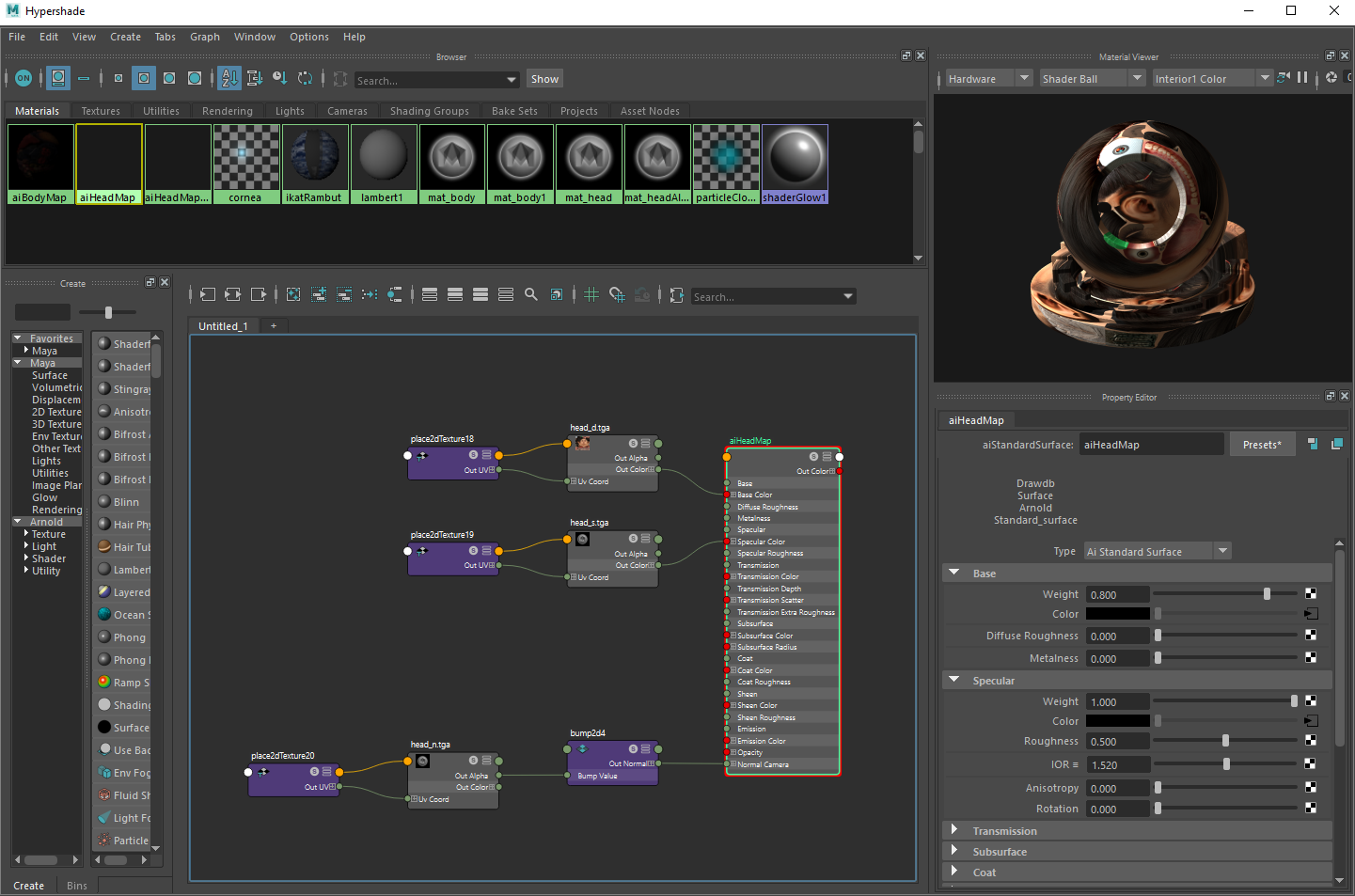This screenshot has width=1355, height=896.
Task: Click the refresh swatches icon in Browser toolbar
Action: 305,78
